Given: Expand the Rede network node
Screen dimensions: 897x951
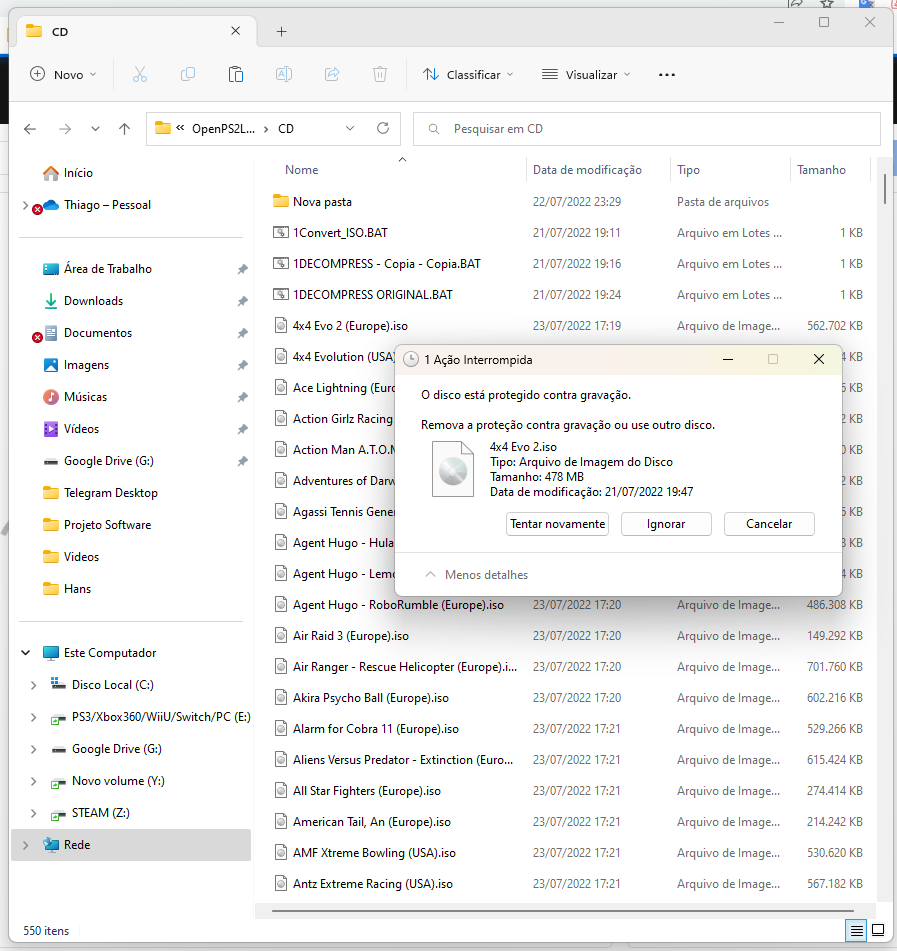Looking at the screenshot, I should click(x=25, y=845).
